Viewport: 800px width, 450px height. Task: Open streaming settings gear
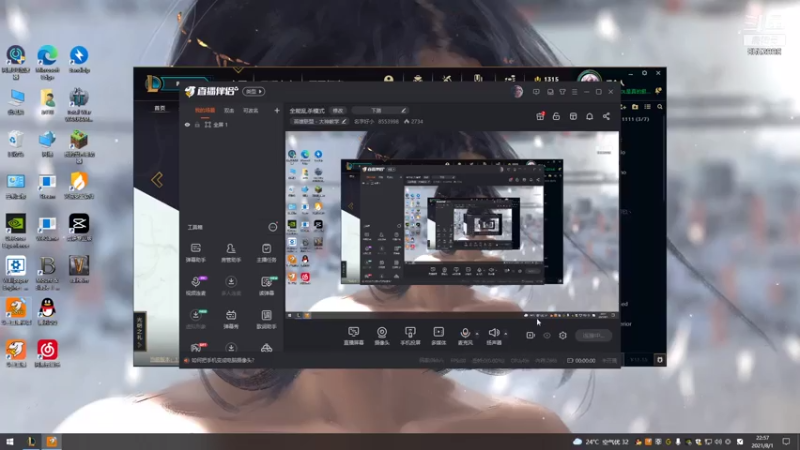[x=563, y=335]
